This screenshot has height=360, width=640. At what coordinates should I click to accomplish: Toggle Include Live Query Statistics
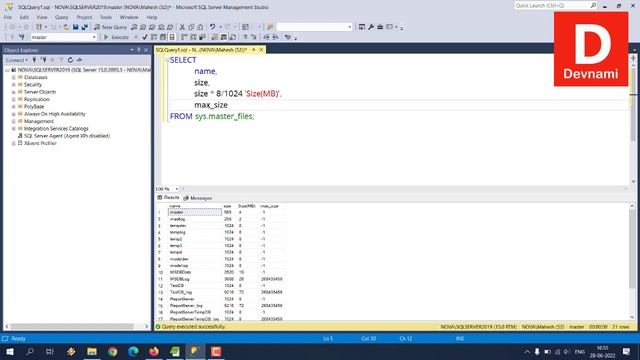point(193,37)
